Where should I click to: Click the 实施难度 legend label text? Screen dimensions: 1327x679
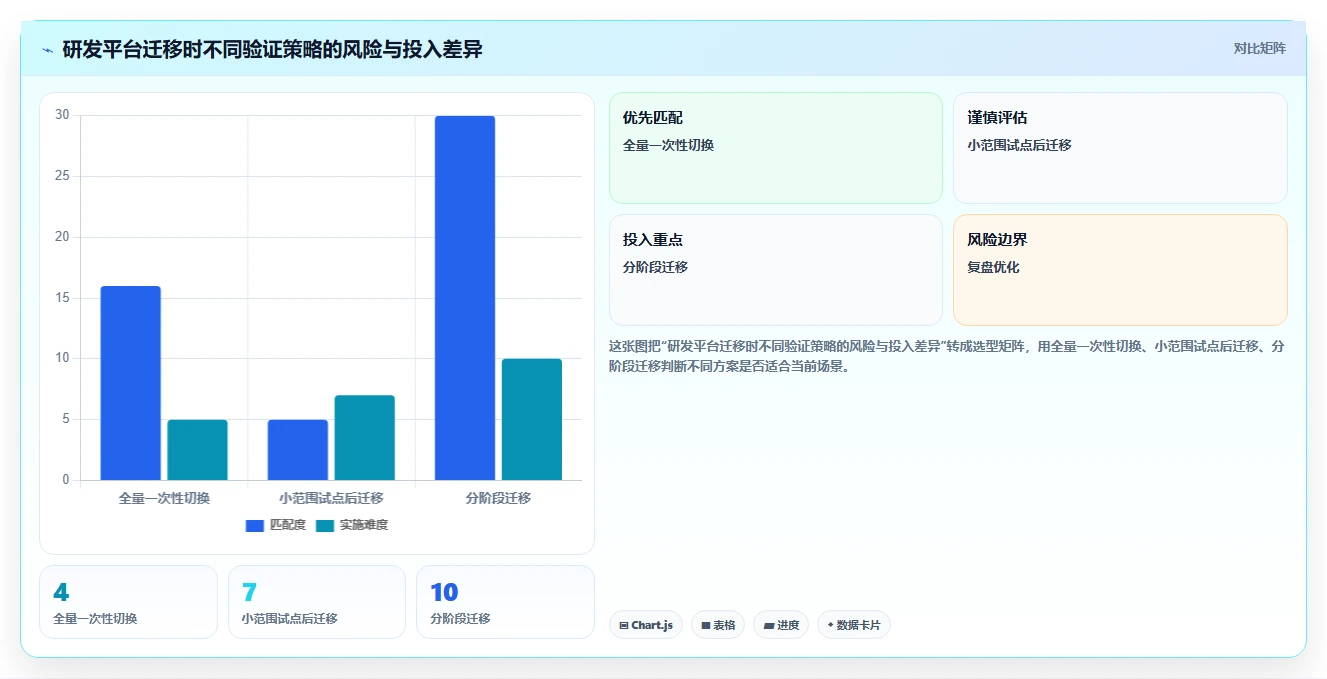(363, 525)
